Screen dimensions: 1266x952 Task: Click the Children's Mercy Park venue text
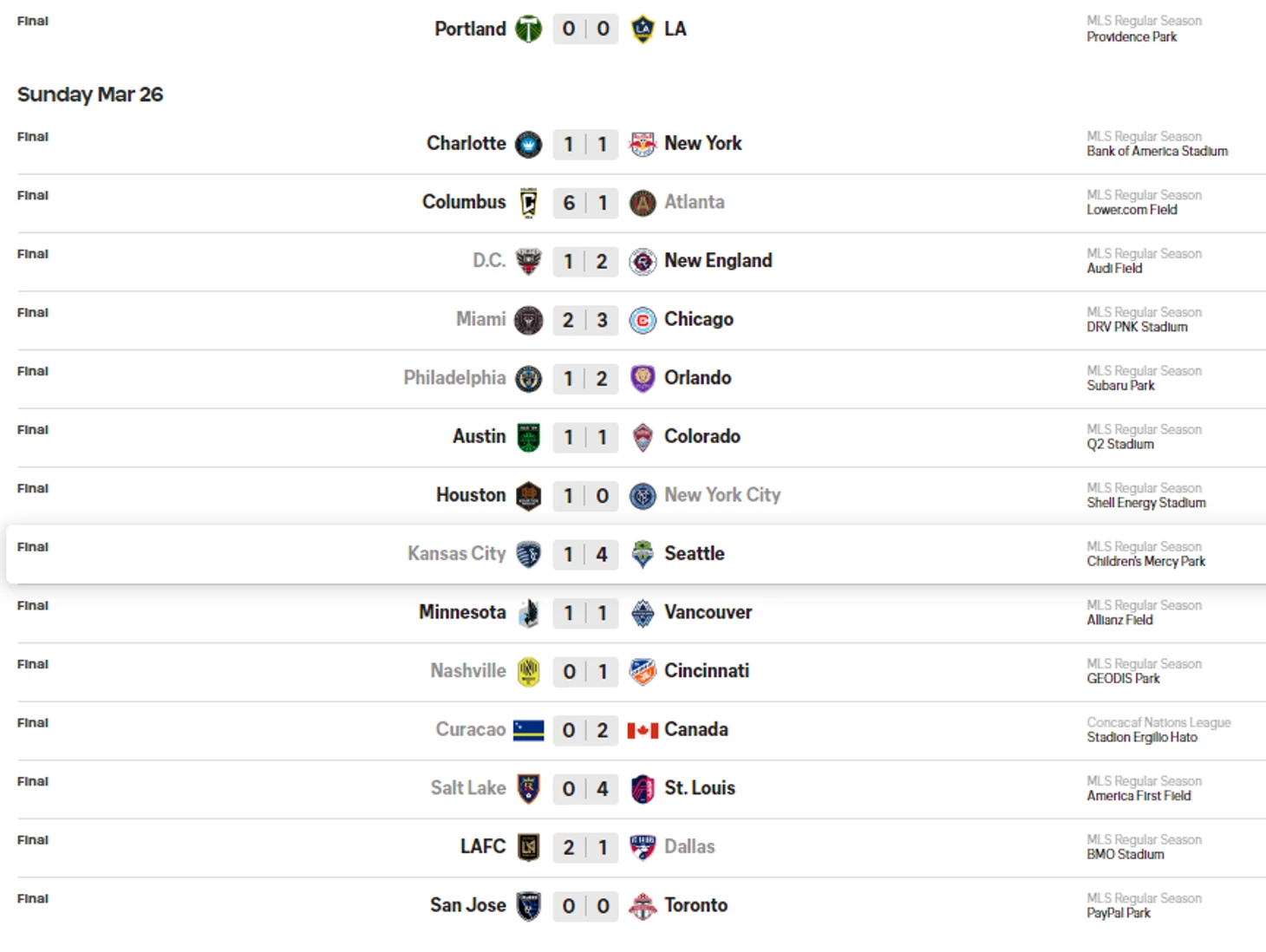point(1145,562)
